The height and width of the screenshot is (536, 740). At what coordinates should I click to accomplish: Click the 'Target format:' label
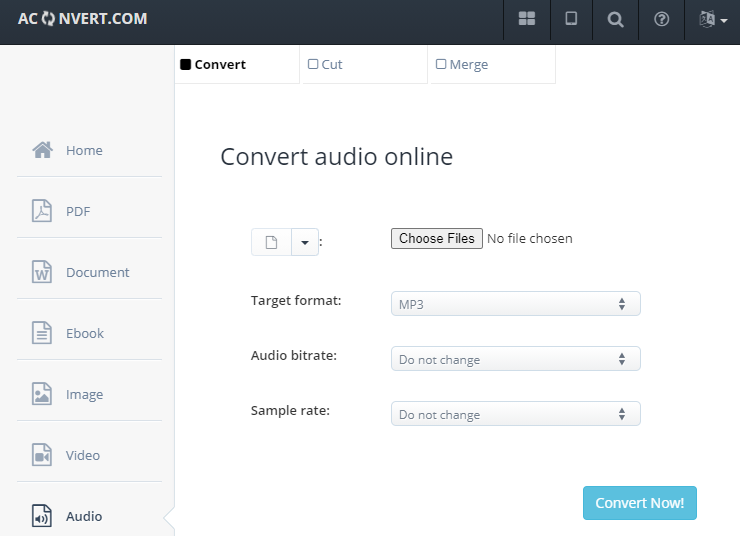tap(296, 301)
